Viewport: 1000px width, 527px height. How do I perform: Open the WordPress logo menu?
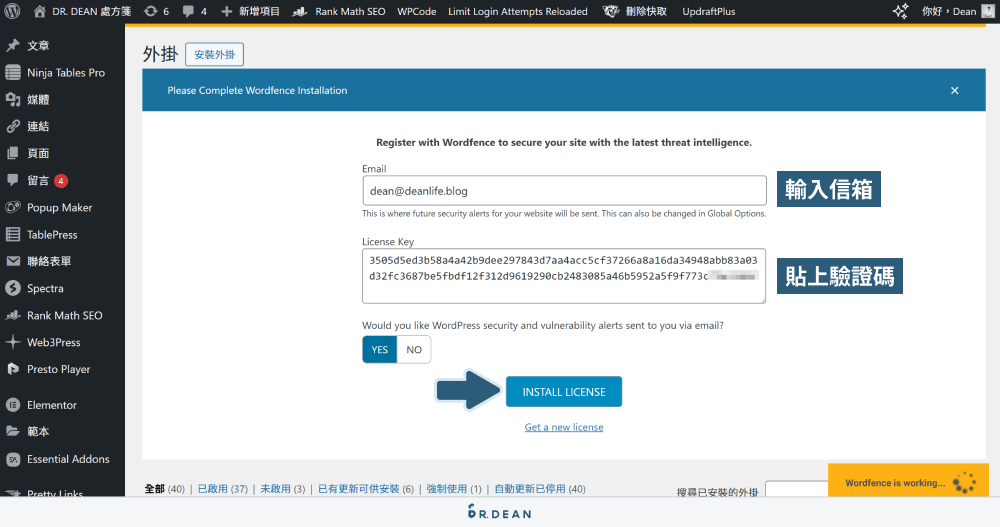click(x=12, y=11)
